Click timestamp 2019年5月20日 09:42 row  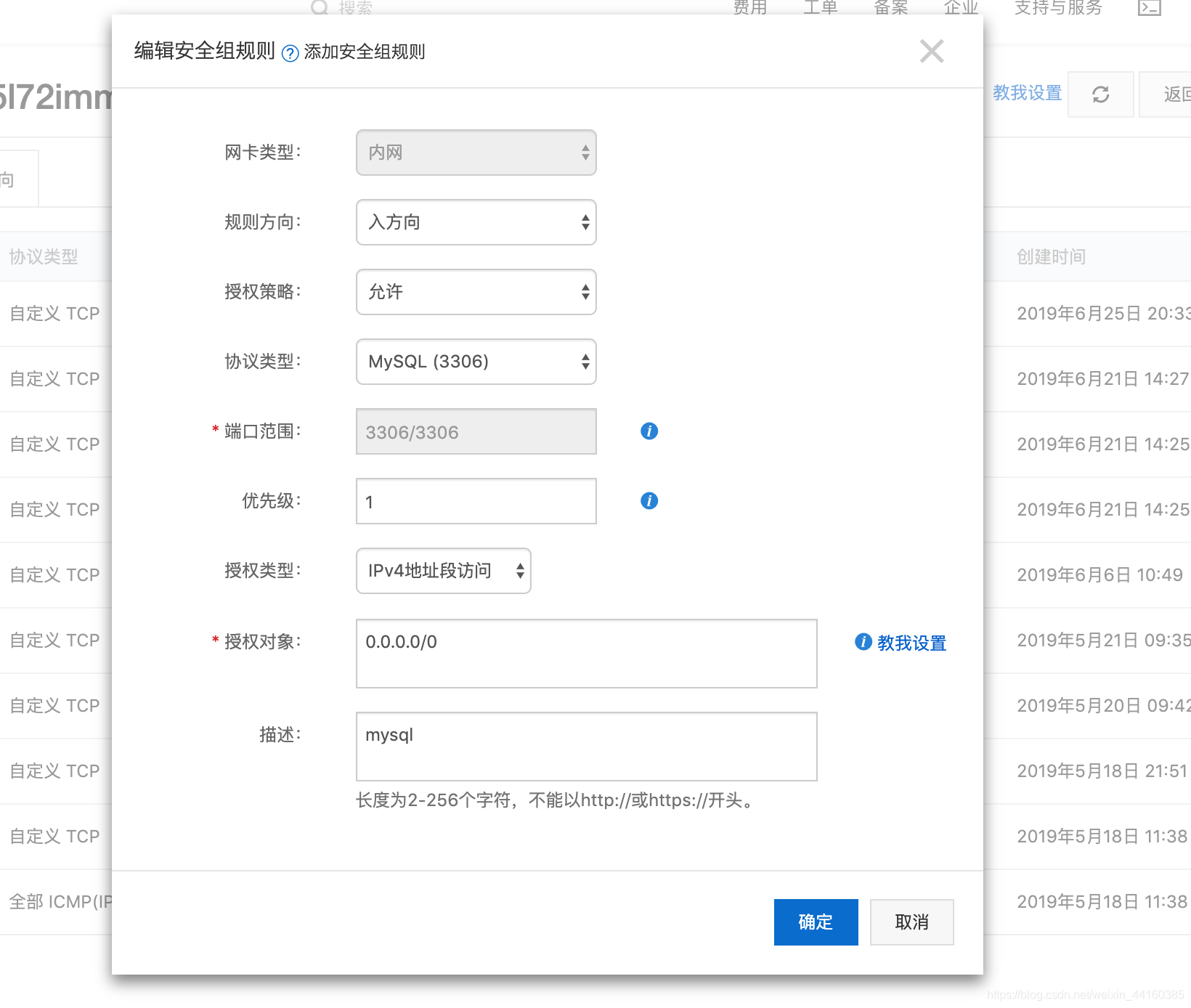coord(1103,706)
